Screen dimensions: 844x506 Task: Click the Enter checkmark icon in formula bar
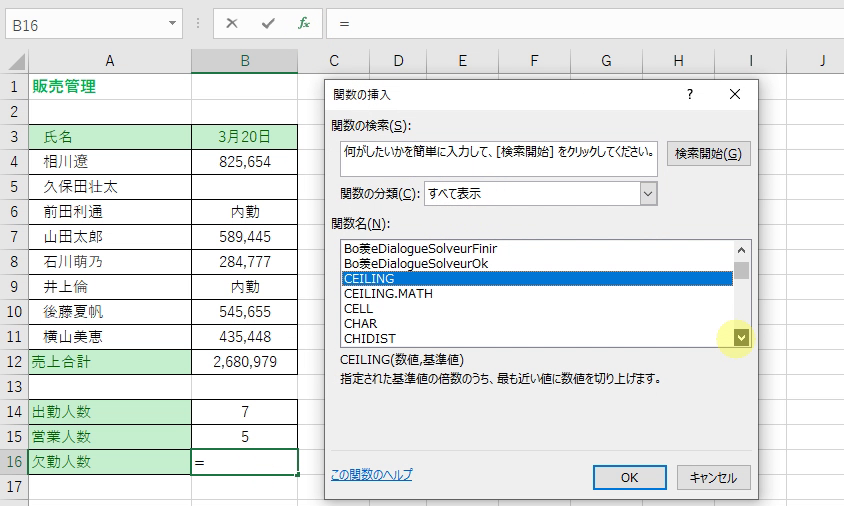pos(267,23)
